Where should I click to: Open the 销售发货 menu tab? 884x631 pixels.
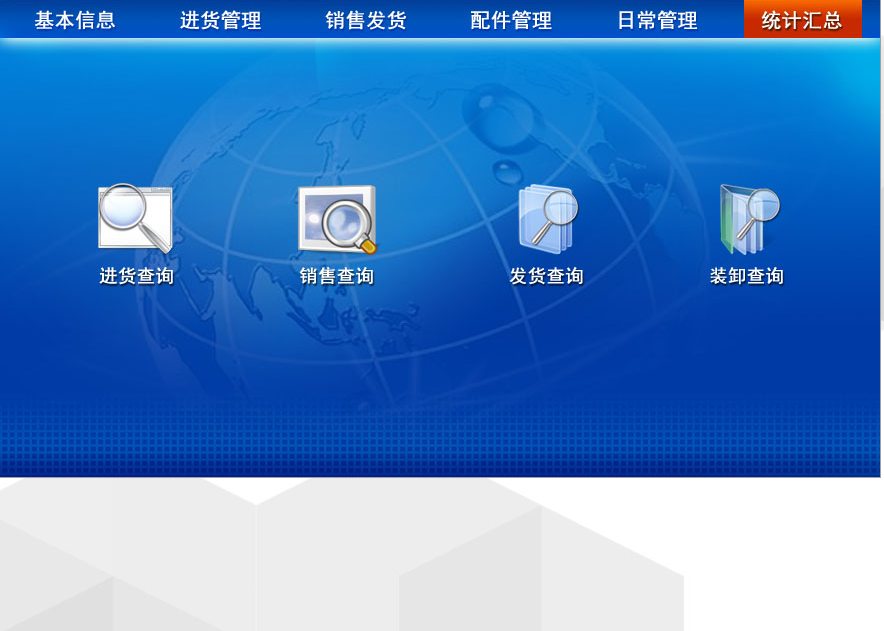[x=366, y=20]
